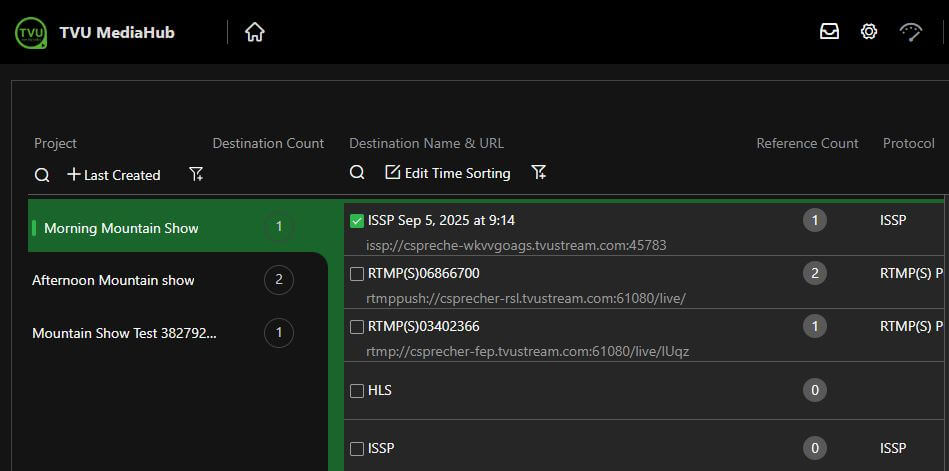Enable the RTMP(S)03402366 checkbox
Screen dimensions: 949x471
[357, 327]
